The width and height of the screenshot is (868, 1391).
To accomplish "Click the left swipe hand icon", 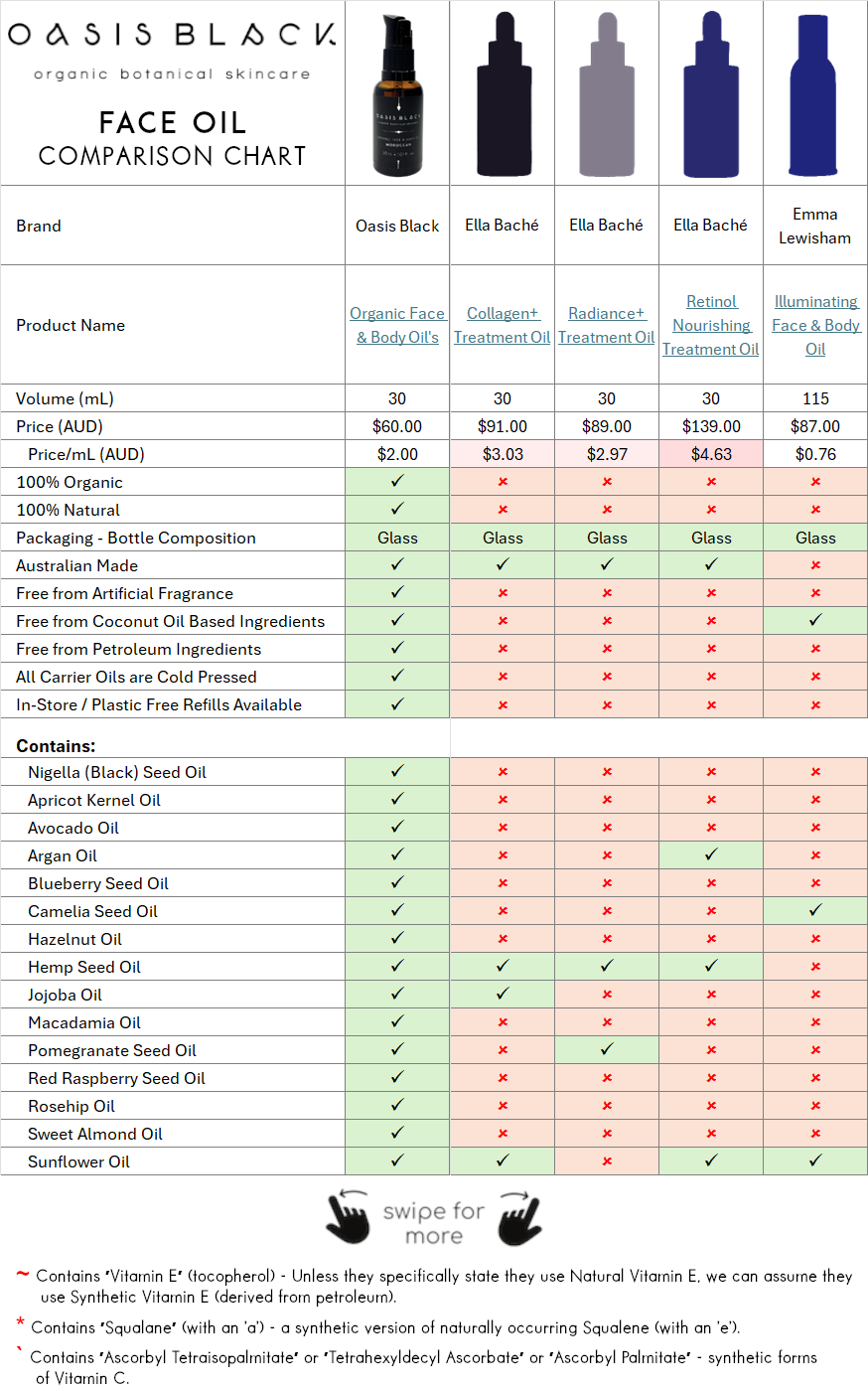I will [x=348, y=1217].
